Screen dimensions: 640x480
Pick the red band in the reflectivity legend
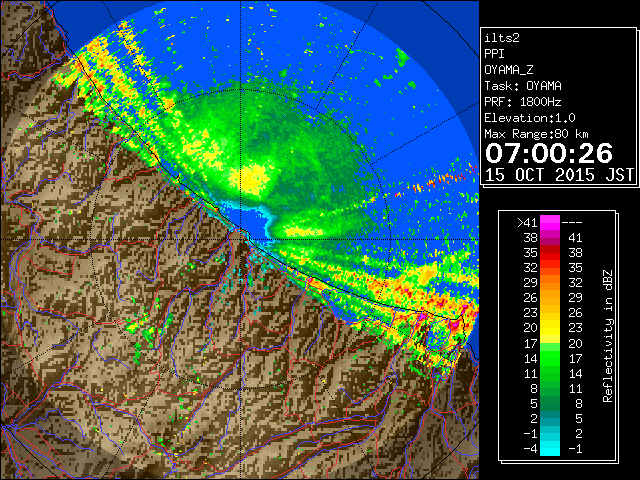(x=549, y=253)
